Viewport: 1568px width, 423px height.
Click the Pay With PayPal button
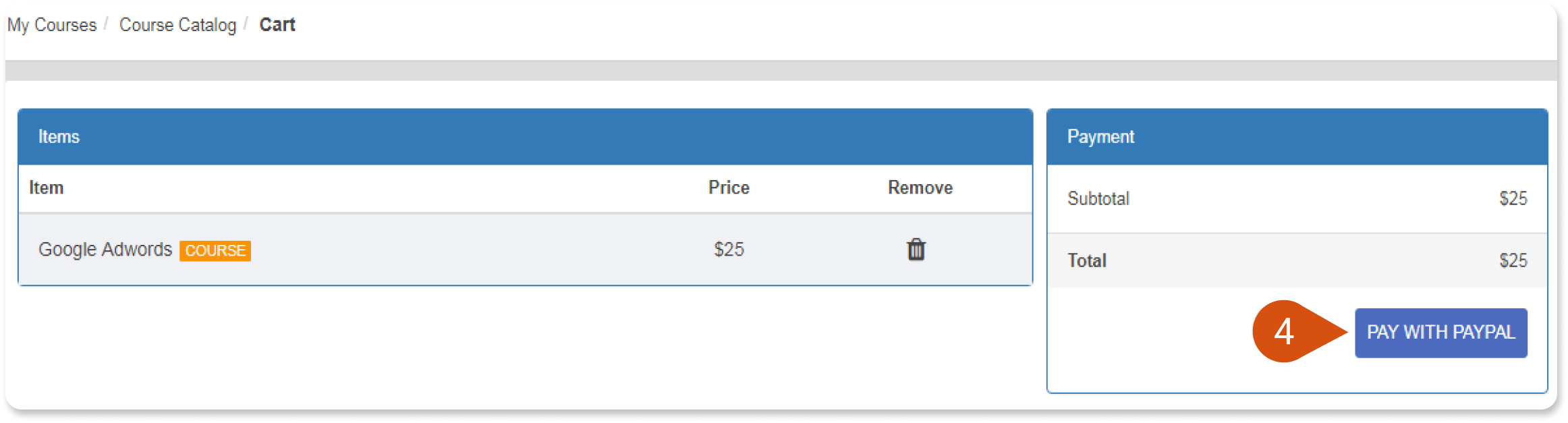(1440, 333)
